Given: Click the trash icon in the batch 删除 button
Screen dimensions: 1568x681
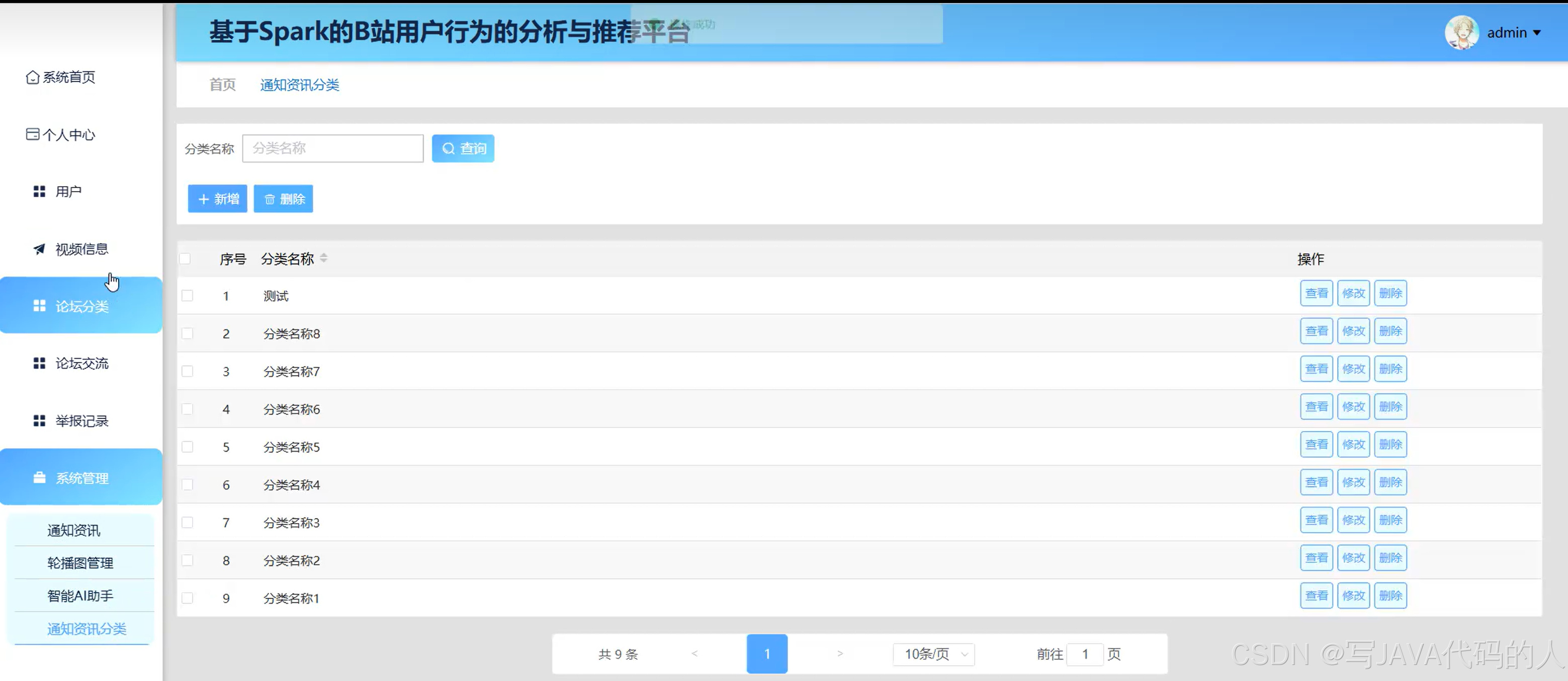Looking at the screenshot, I should (270, 199).
